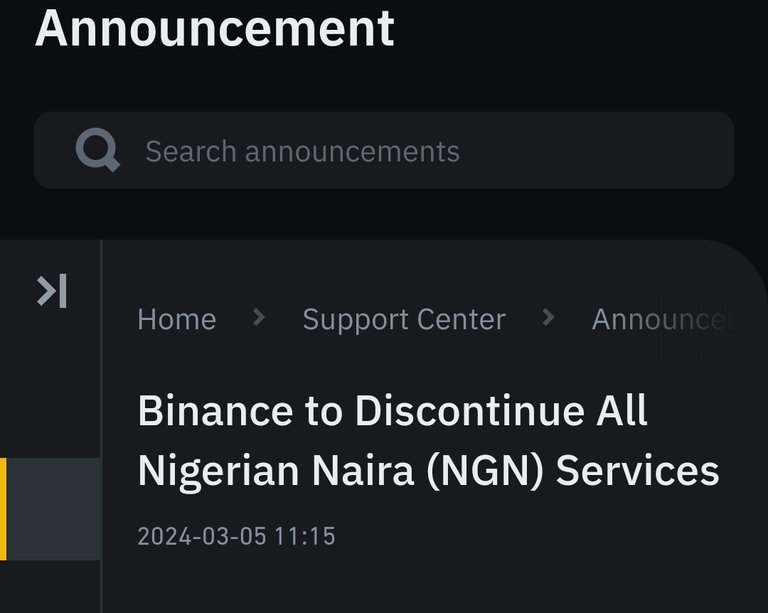Click the title line "Nigerian Naira (NGN) Services"

coord(429,471)
